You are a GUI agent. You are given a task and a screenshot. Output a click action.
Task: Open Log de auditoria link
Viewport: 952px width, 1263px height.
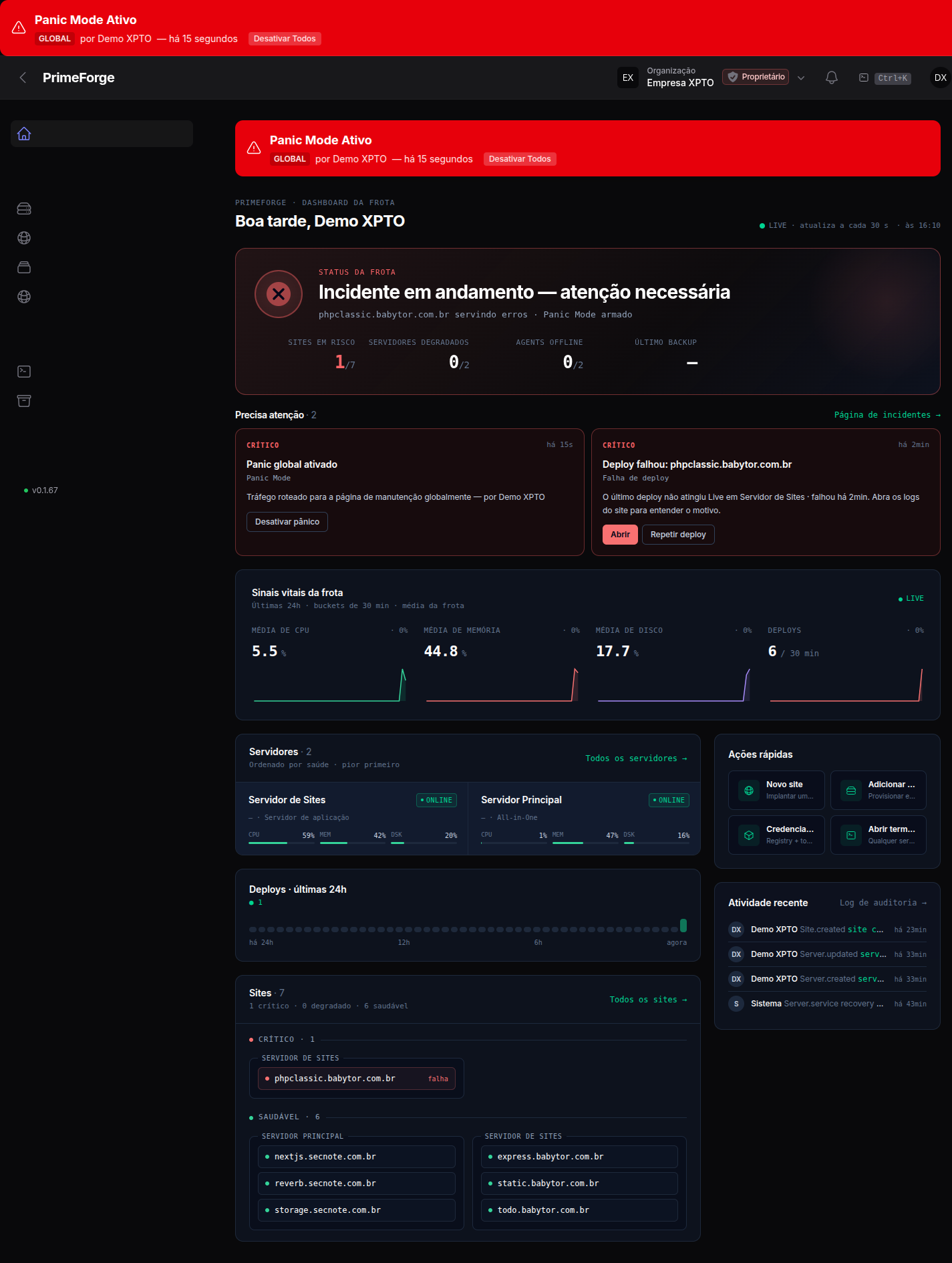point(883,903)
